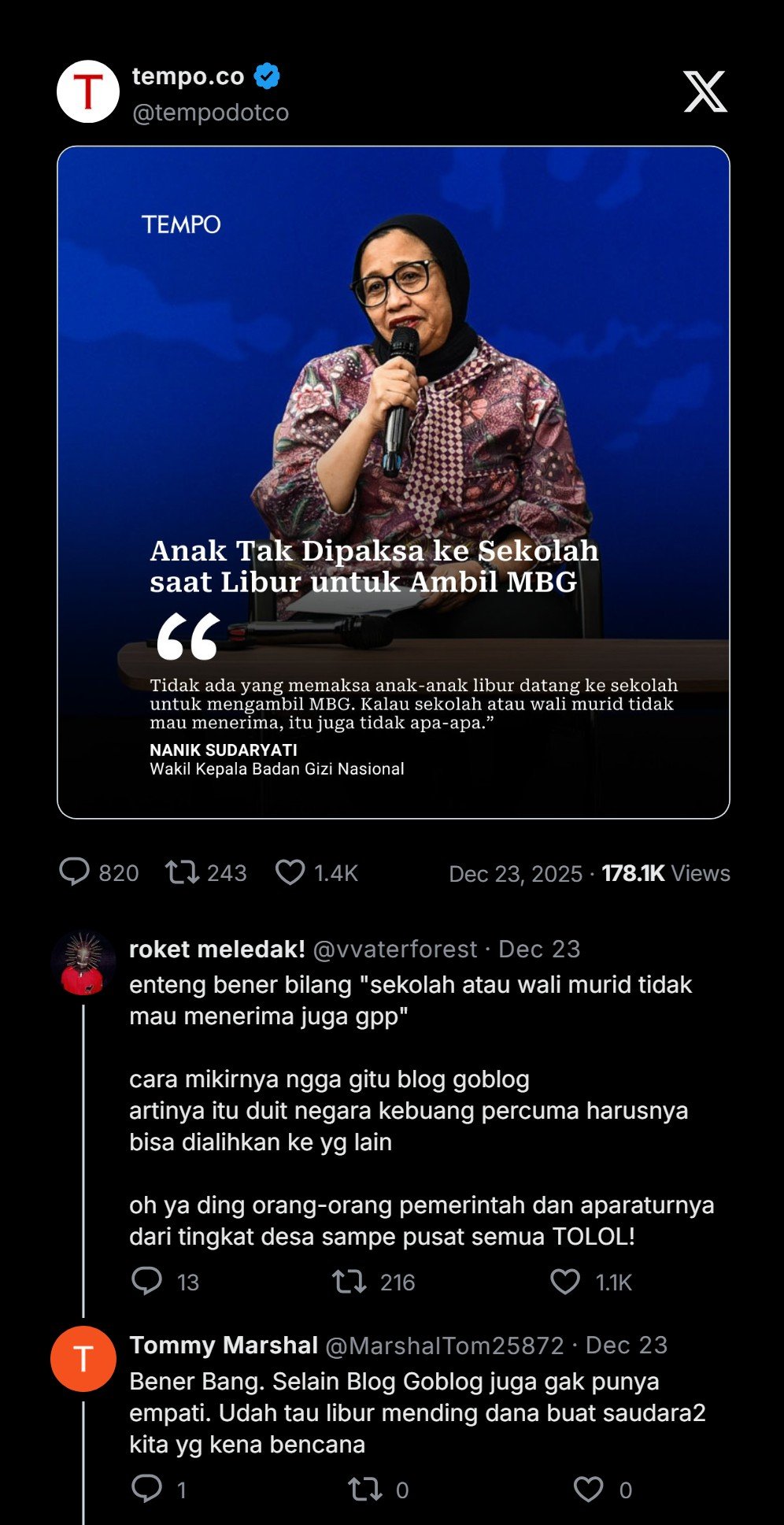Open the @tempodotco handle link
Viewport: 784px width, 1525px height.
[210, 113]
